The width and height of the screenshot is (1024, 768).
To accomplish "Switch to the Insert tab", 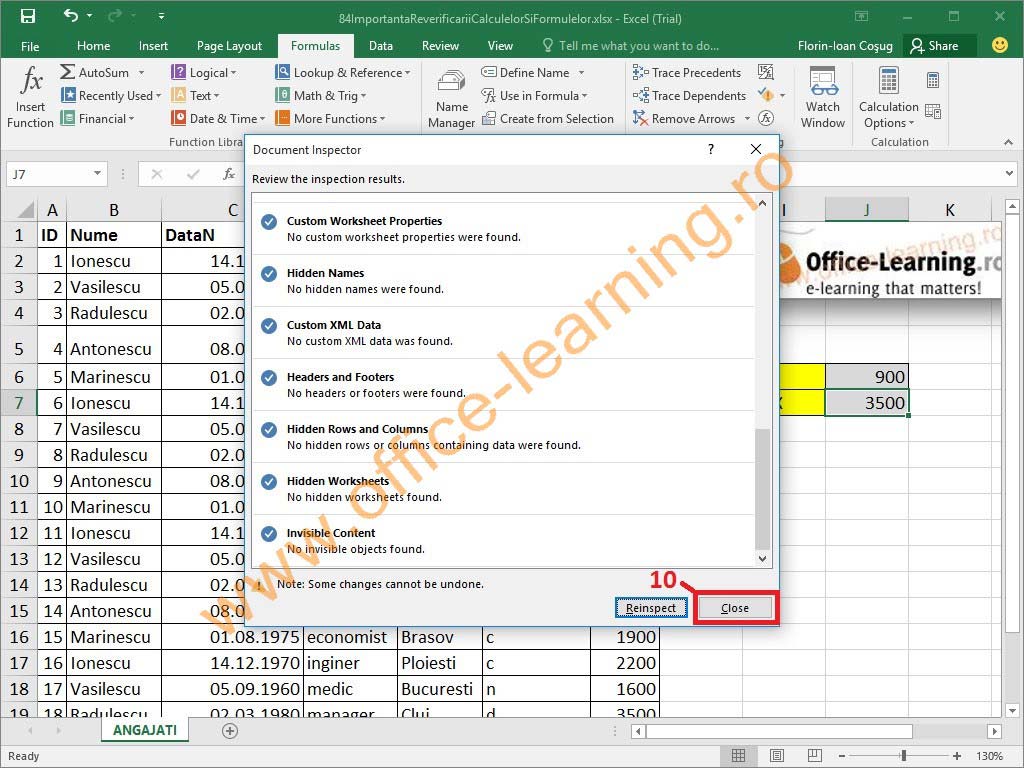I will click(153, 46).
